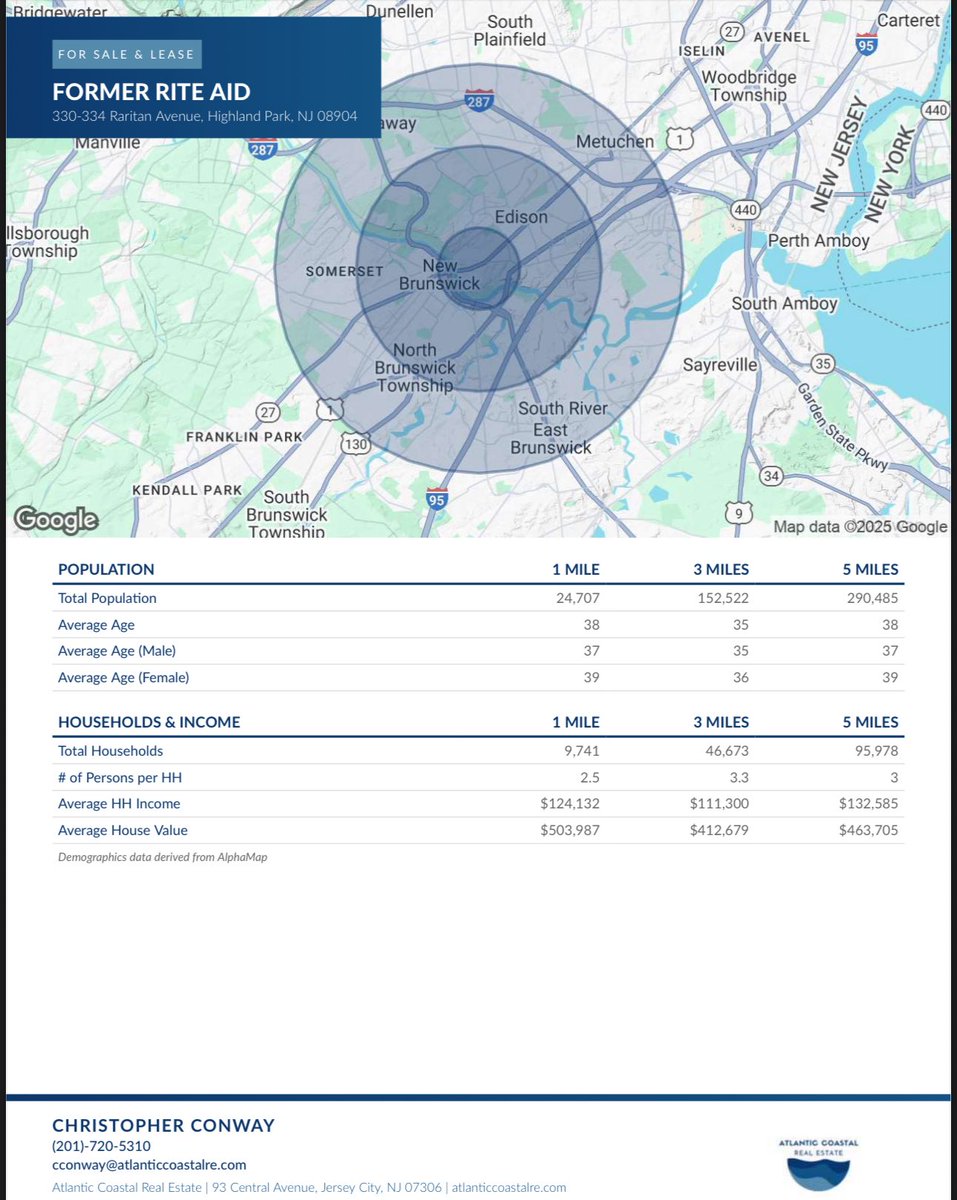Click the Average HH Income row label

click(119, 804)
